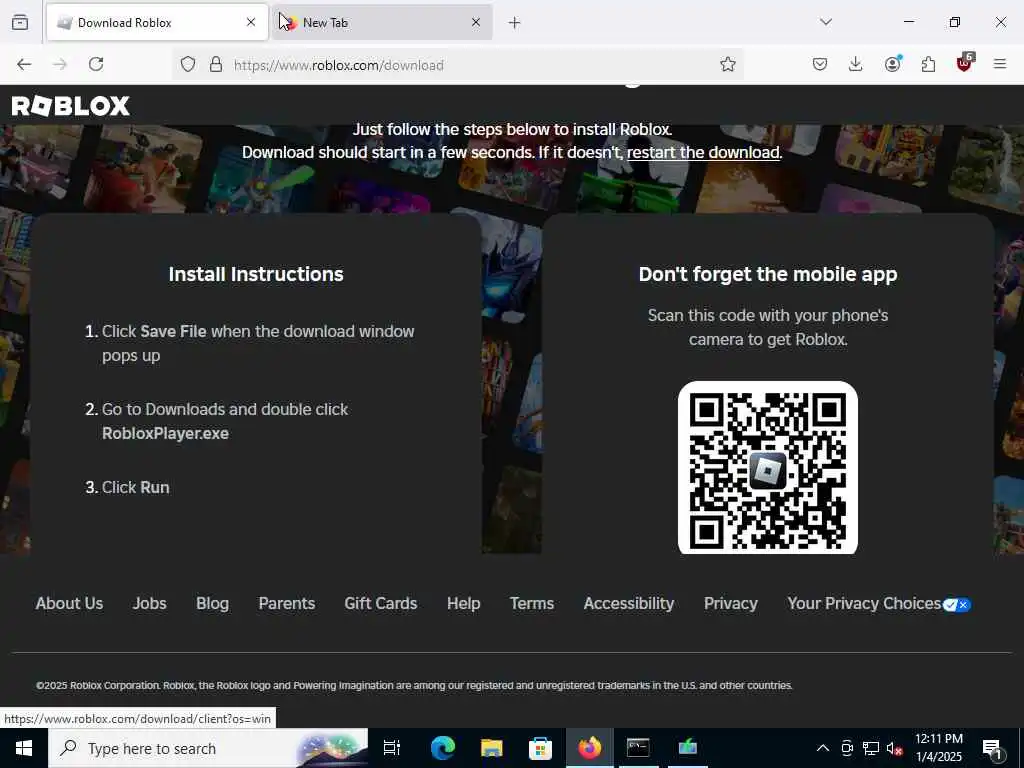Launch Microsoft Edge from taskbar
Image resolution: width=1024 pixels, height=768 pixels.
tap(443, 748)
